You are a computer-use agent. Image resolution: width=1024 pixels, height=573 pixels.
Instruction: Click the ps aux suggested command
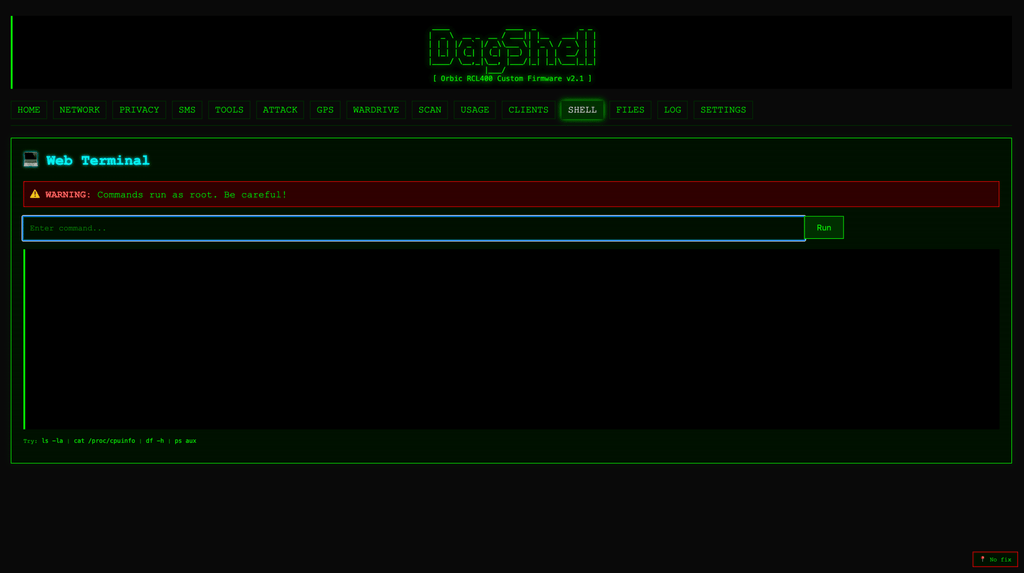[185, 441]
